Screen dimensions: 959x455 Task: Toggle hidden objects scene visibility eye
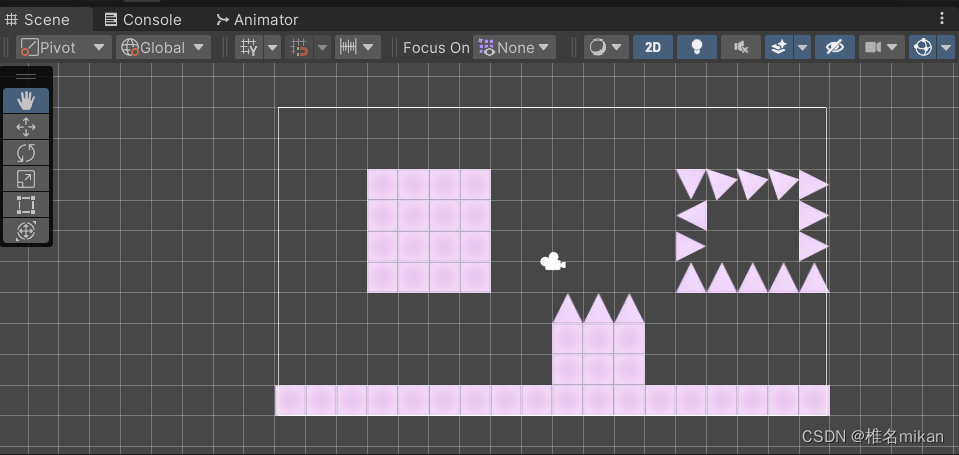[x=835, y=47]
